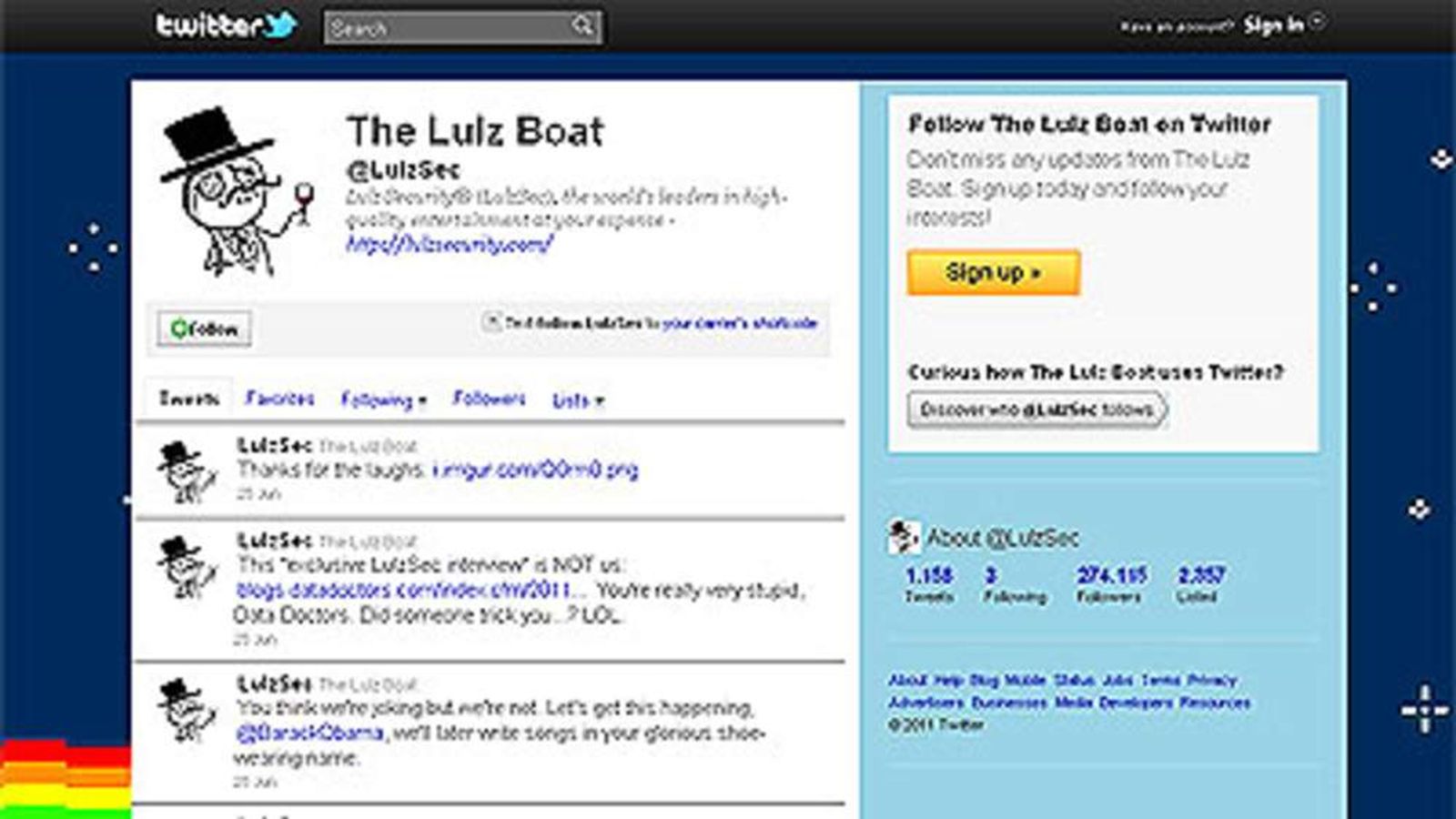Image resolution: width=1456 pixels, height=819 pixels.
Task: Expand the Lists dropdown tab
Action: click(x=578, y=400)
